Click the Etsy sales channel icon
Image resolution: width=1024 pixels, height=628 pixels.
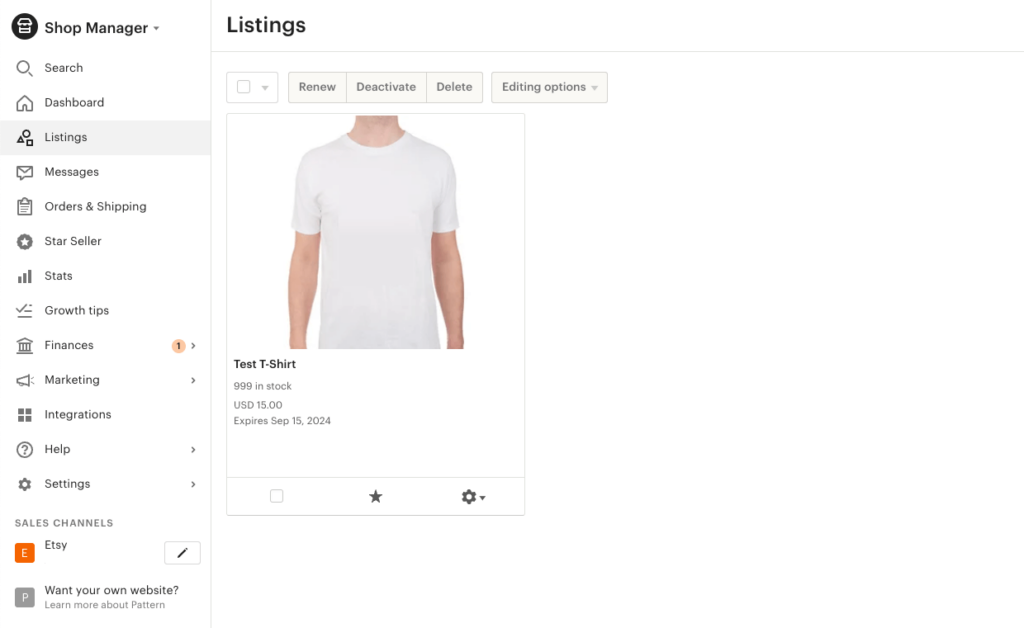point(24,552)
